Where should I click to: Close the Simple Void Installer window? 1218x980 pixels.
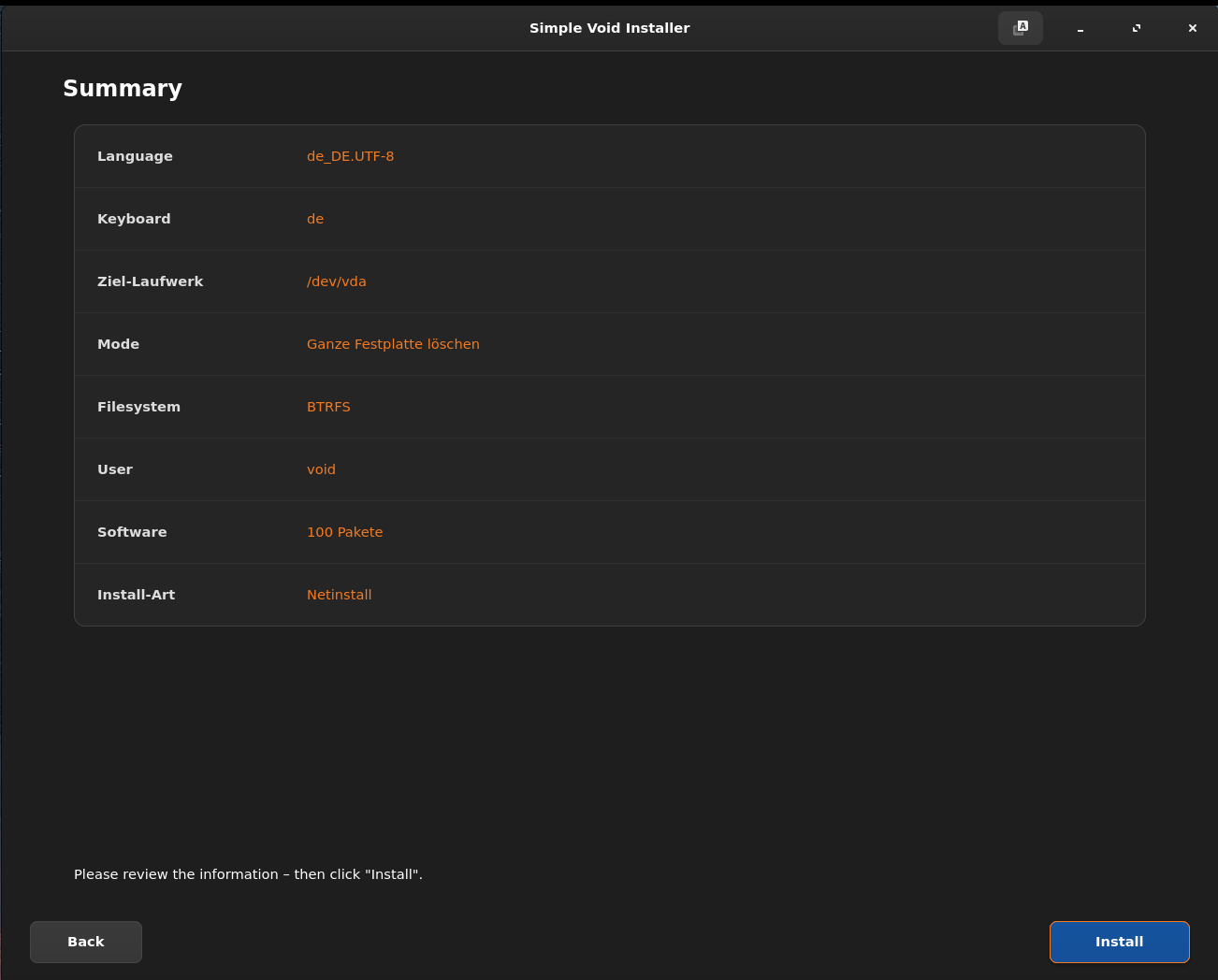pos(1192,28)
